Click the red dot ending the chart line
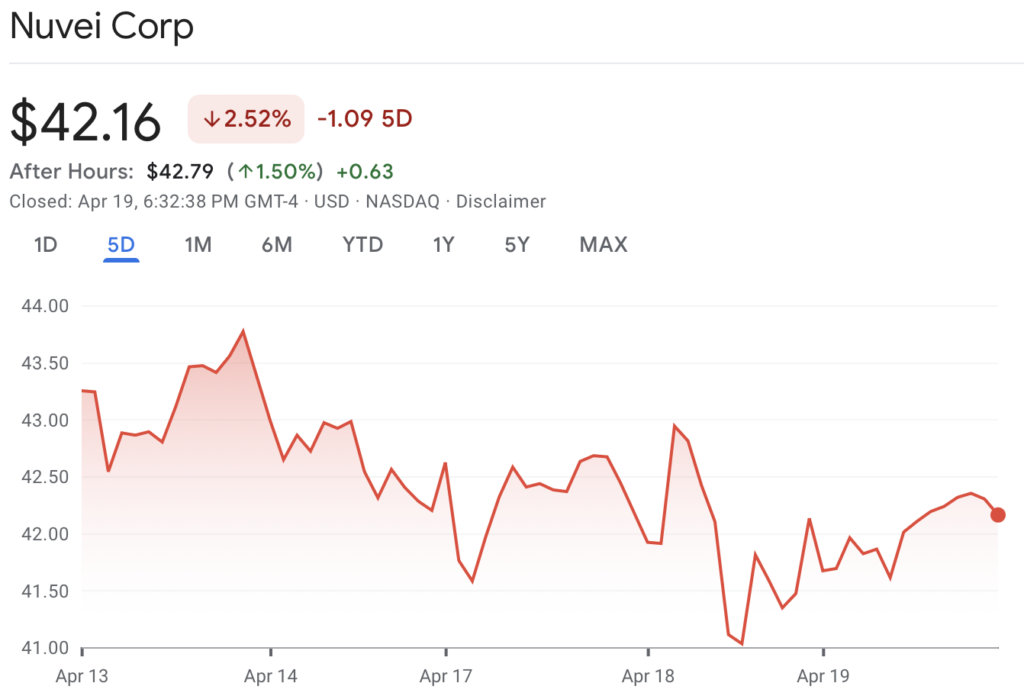The width and height of the screenshot is (1024, 696). [x=997, y=515]
